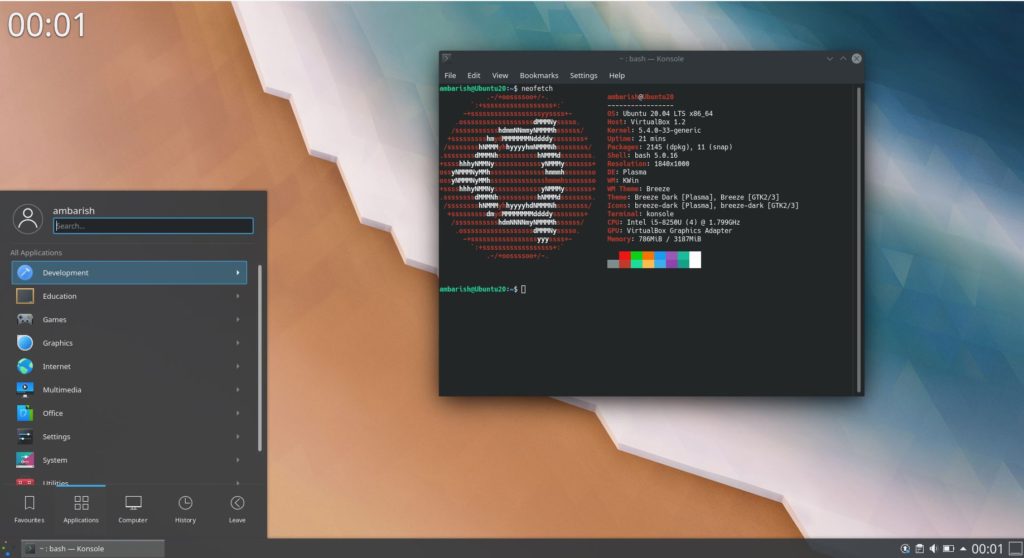Click the launcher list scrollbar
1024x558 pixels.
pos(259,358)
